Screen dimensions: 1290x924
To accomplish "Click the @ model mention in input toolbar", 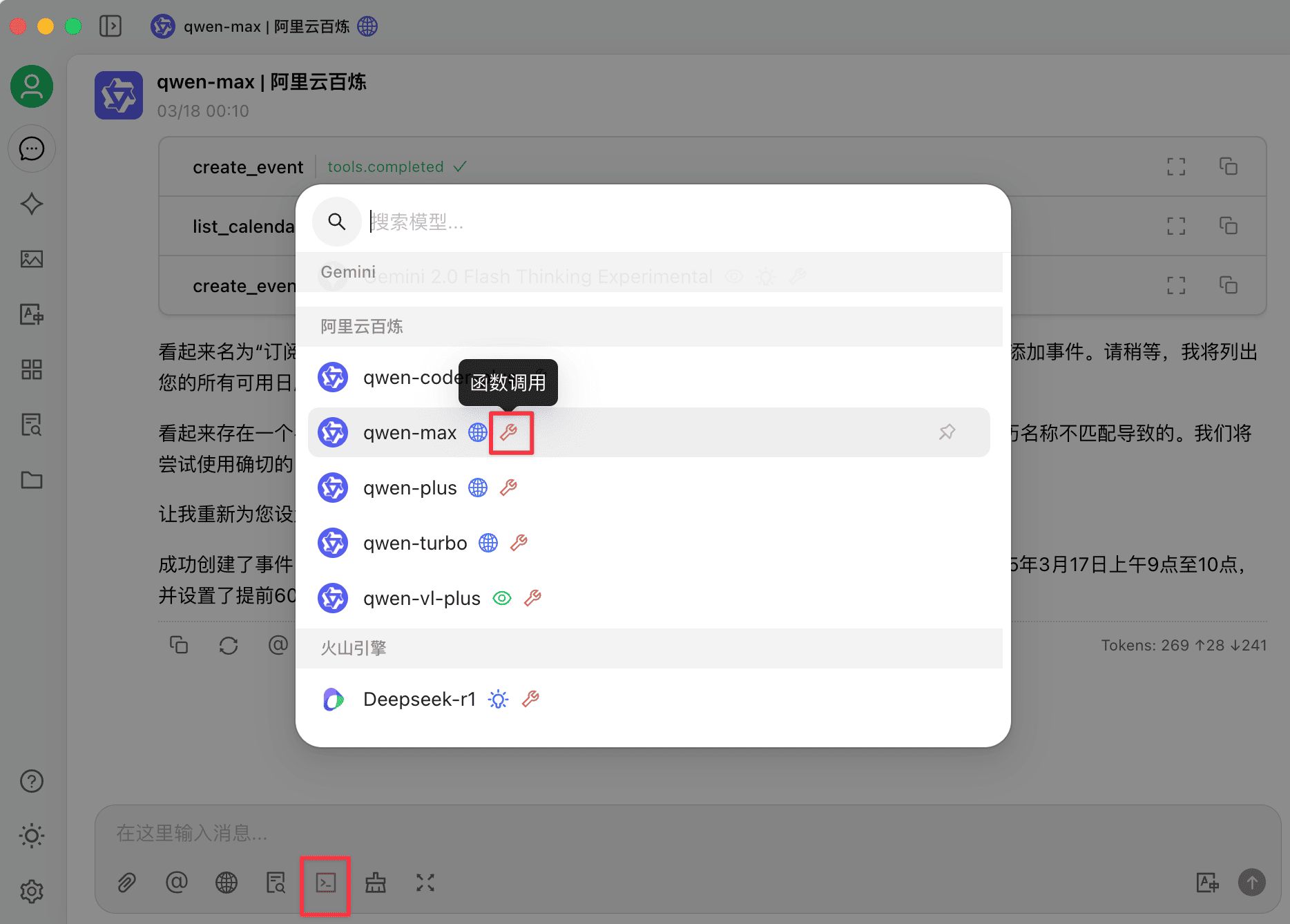I will (176, 883).
